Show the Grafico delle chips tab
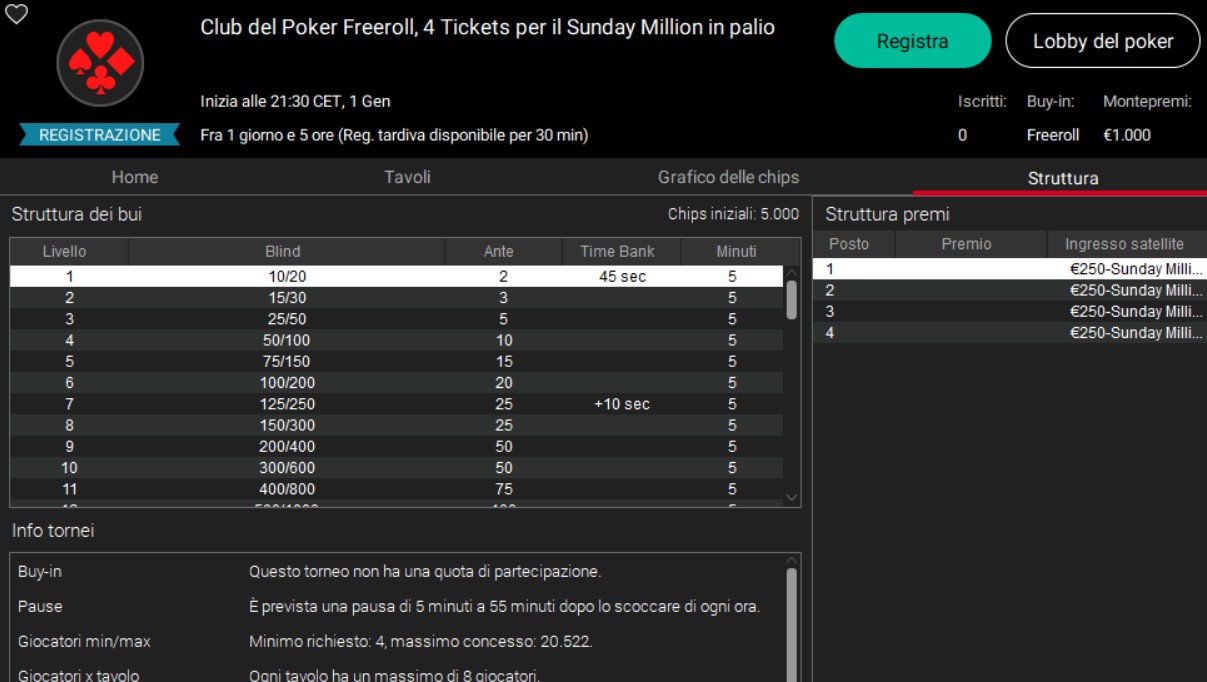This screenshot has height=682, width=1207. click(x=728, y=177)
